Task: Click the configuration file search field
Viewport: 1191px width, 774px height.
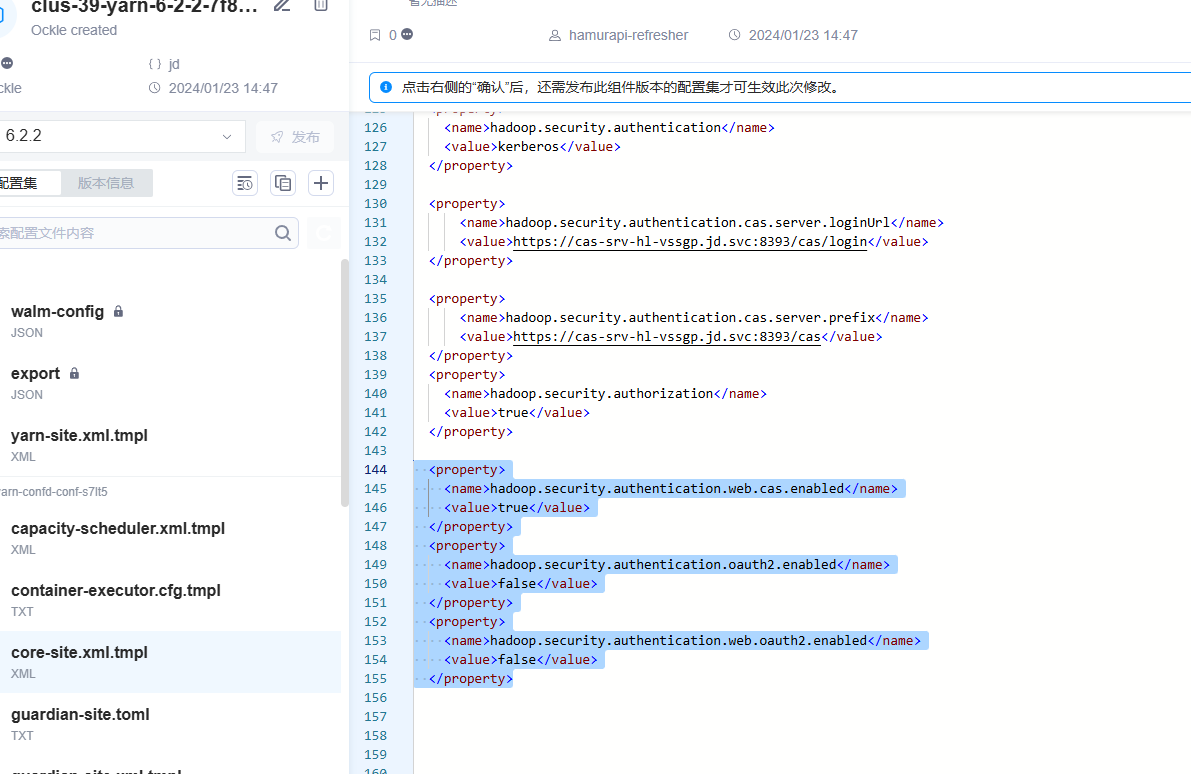Action: (137, 233)
